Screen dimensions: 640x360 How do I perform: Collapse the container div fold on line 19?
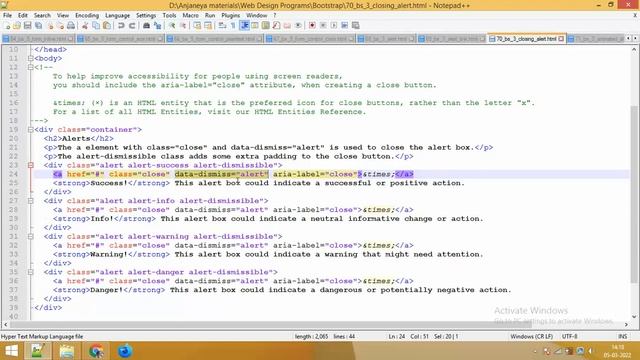click(x=31, y=130)
